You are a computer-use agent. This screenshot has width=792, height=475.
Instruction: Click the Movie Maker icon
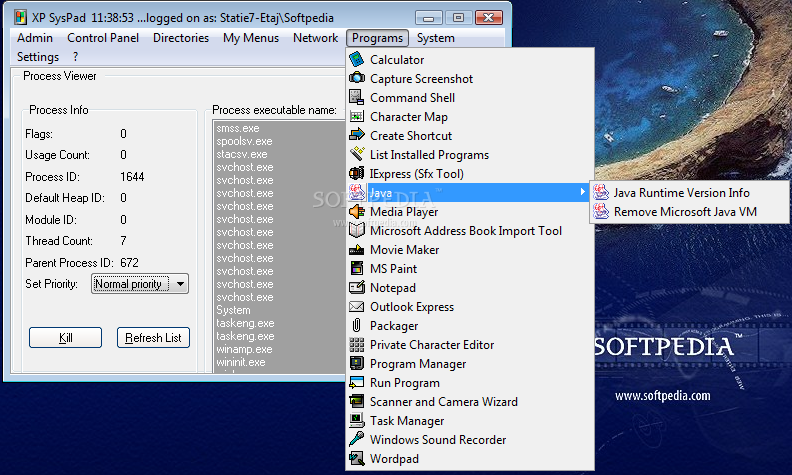tap(357, 250)
